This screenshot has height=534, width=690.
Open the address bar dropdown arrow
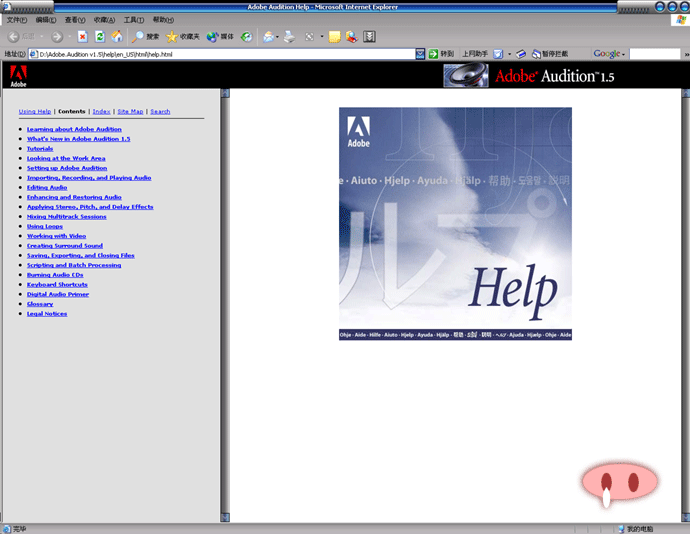420,54
